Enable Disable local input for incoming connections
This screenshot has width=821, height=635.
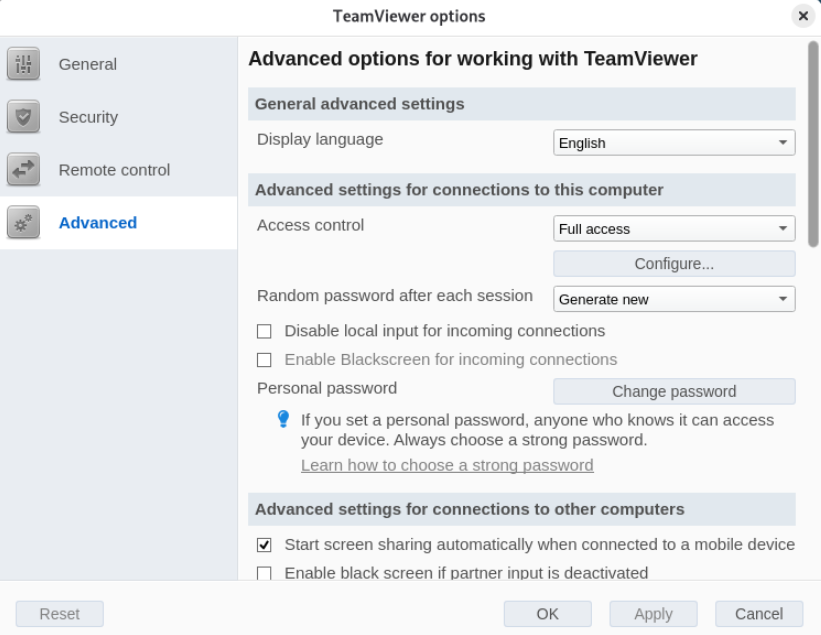coord(265,331)
